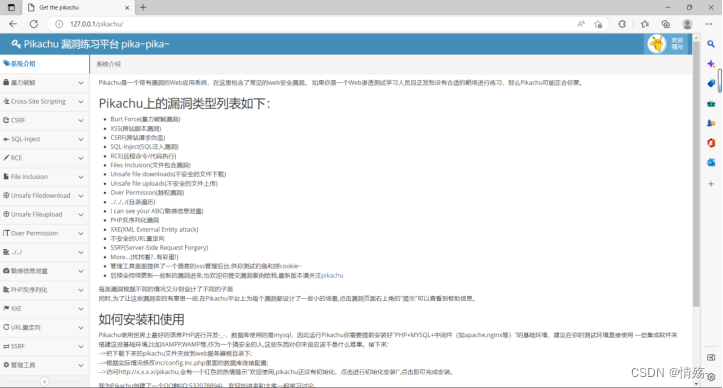Click the Burt Force list entry
This screenshot has height=388, width=723.
click(x=145, y=119)
